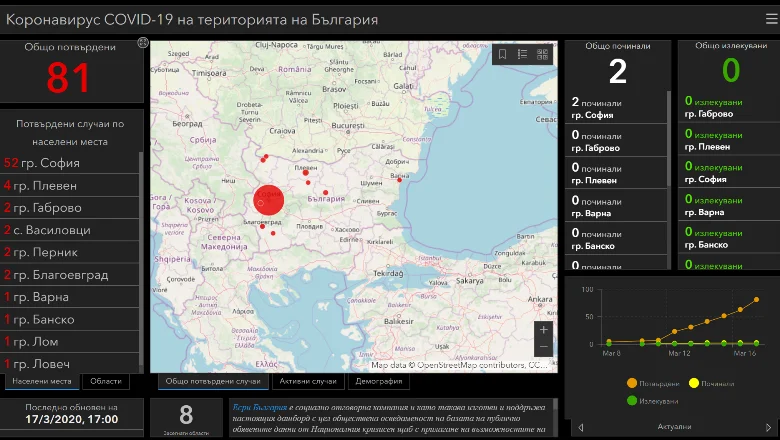The image size is (780, 440).
Task: Go to next chart with right arrow
Action: (x=768, y=427)
